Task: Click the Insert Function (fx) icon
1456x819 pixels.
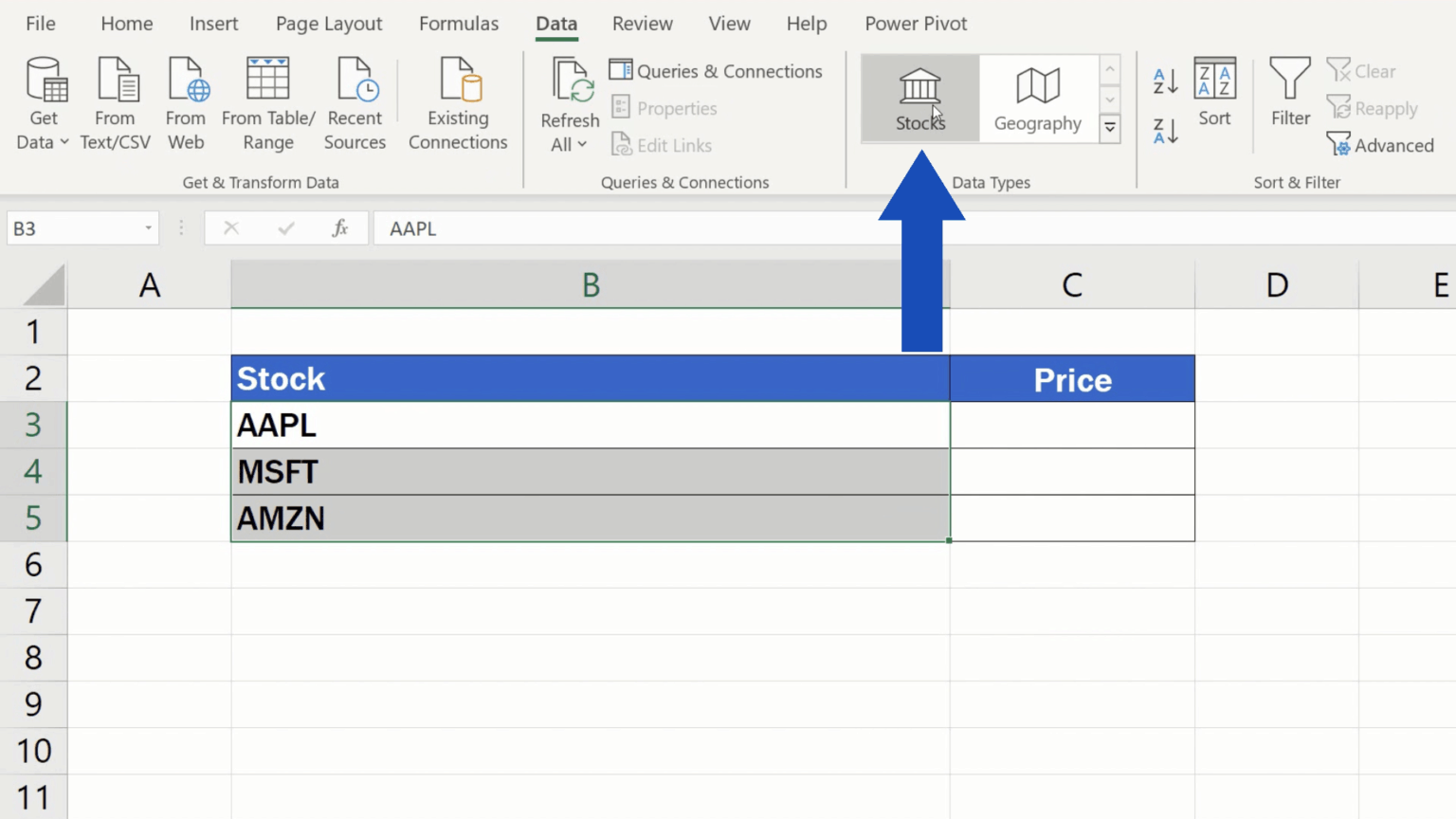Action: (x=341, y=227)
